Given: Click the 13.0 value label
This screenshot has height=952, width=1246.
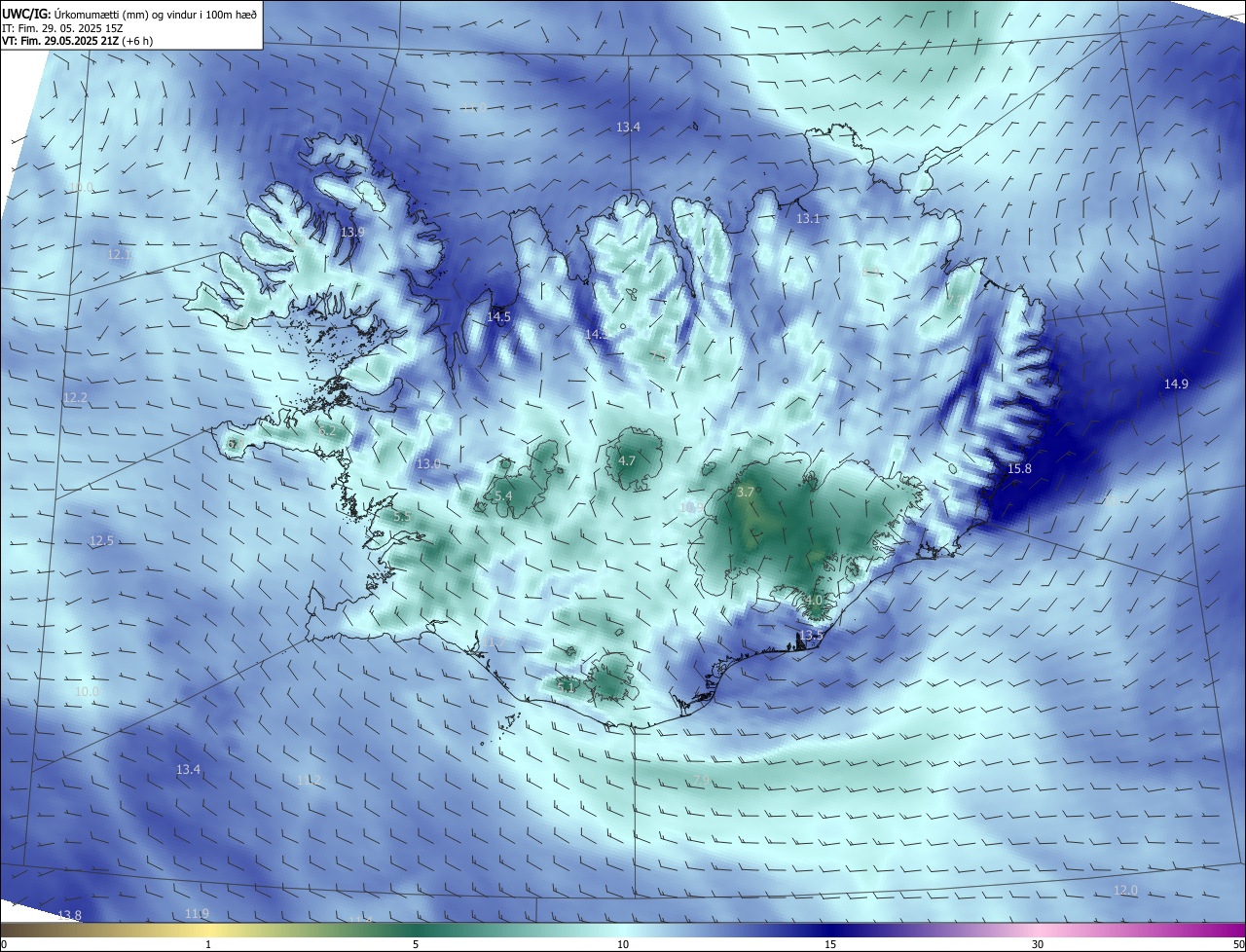Looking at the screenshot, I should point(428,464).
